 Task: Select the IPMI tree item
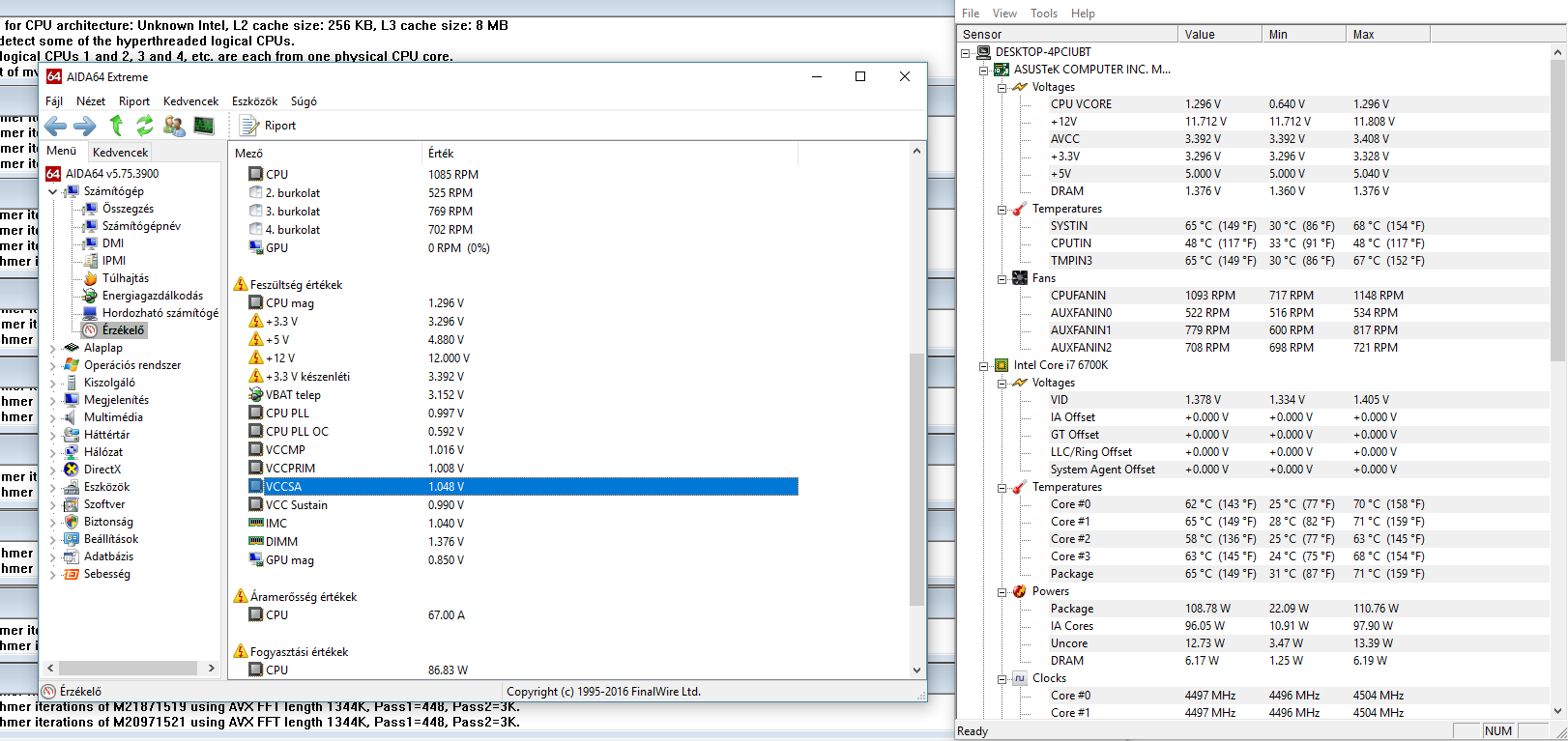click(x=114, y=261)
